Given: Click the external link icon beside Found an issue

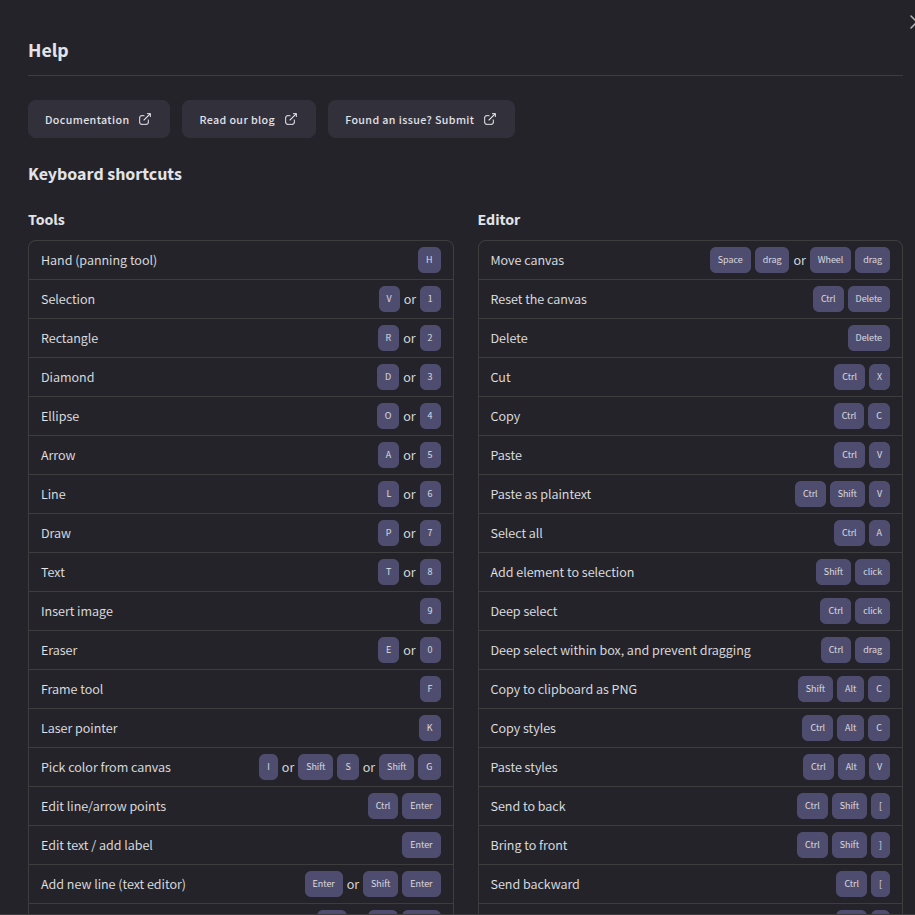Looking at the screenshot, I should [490, 119].
